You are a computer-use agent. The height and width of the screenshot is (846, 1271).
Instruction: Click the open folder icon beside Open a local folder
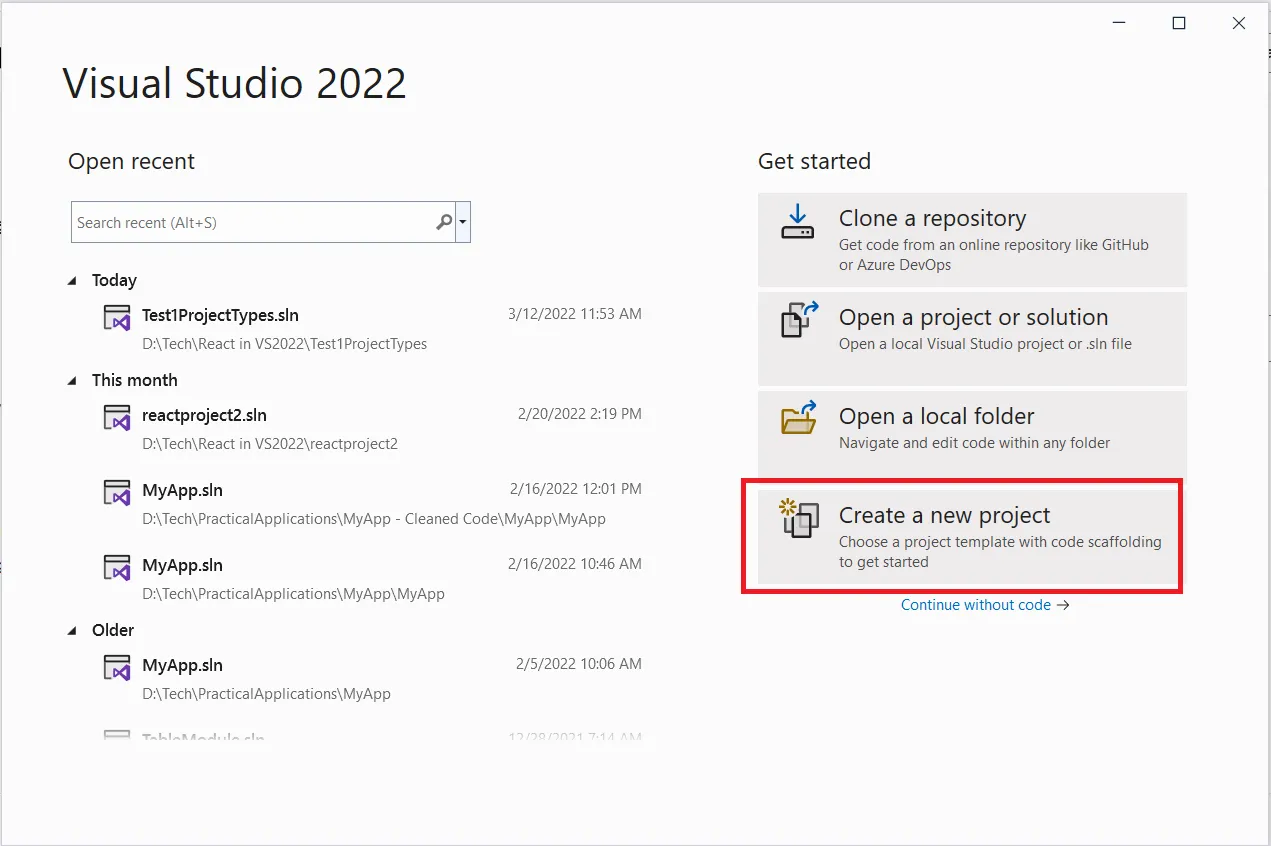pyautogui.click(x=797, y=422)
